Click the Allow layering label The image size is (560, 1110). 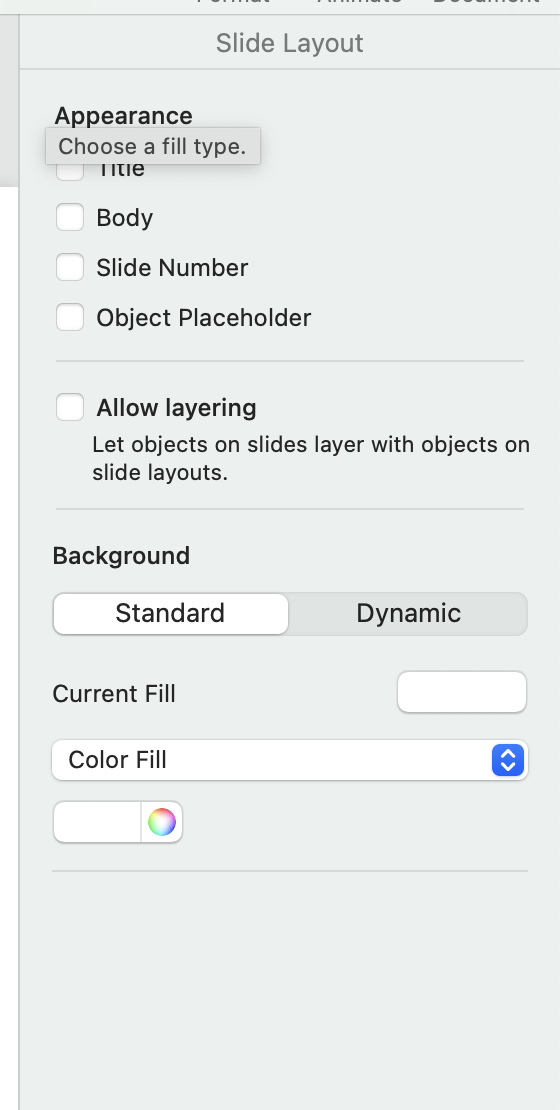176,408
